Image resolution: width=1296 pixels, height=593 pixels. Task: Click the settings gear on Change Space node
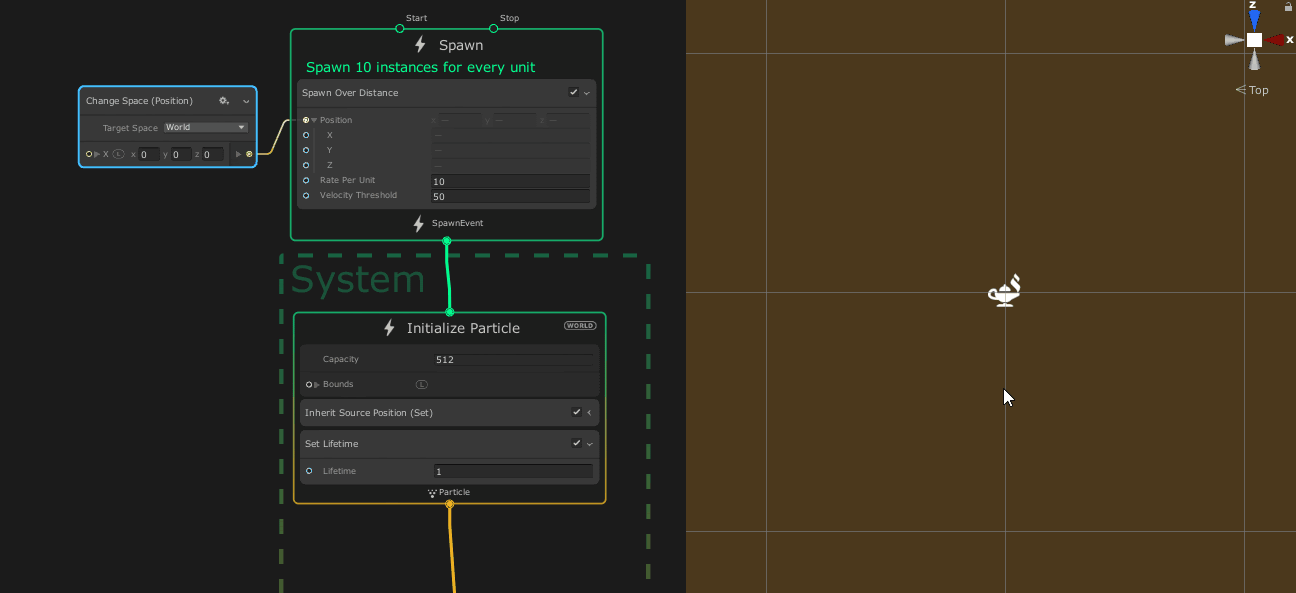[224, 101]
